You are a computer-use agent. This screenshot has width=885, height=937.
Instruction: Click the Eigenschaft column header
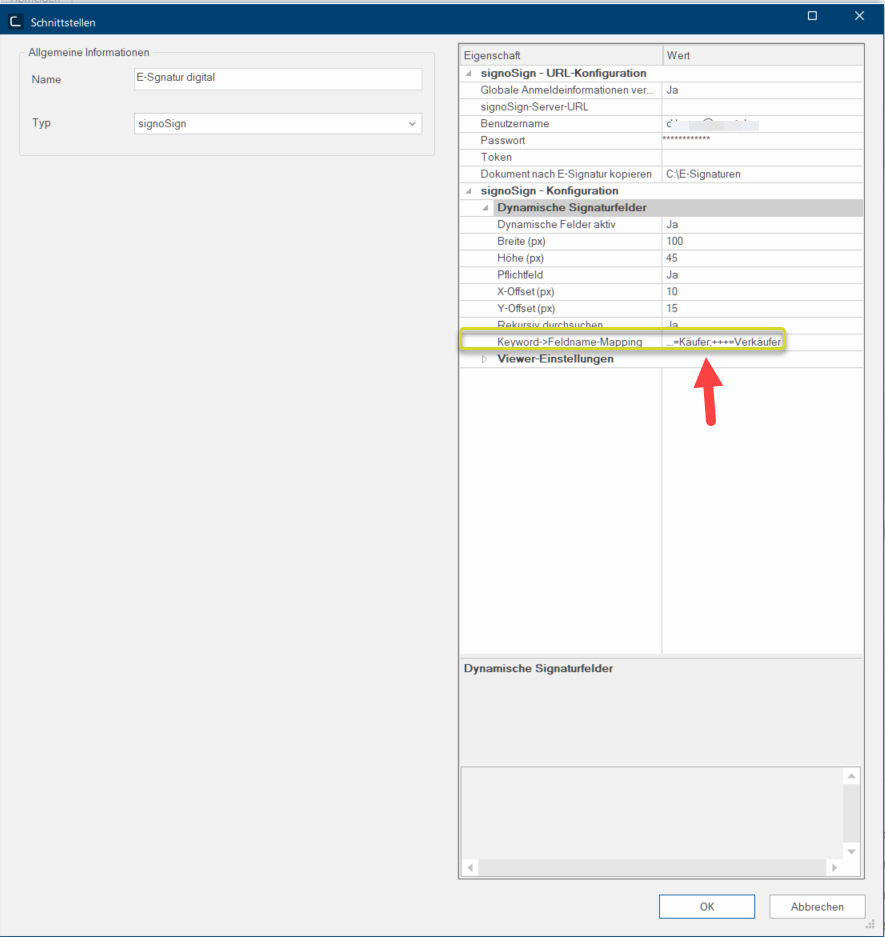pyautogui.click(x=560, y=55)
